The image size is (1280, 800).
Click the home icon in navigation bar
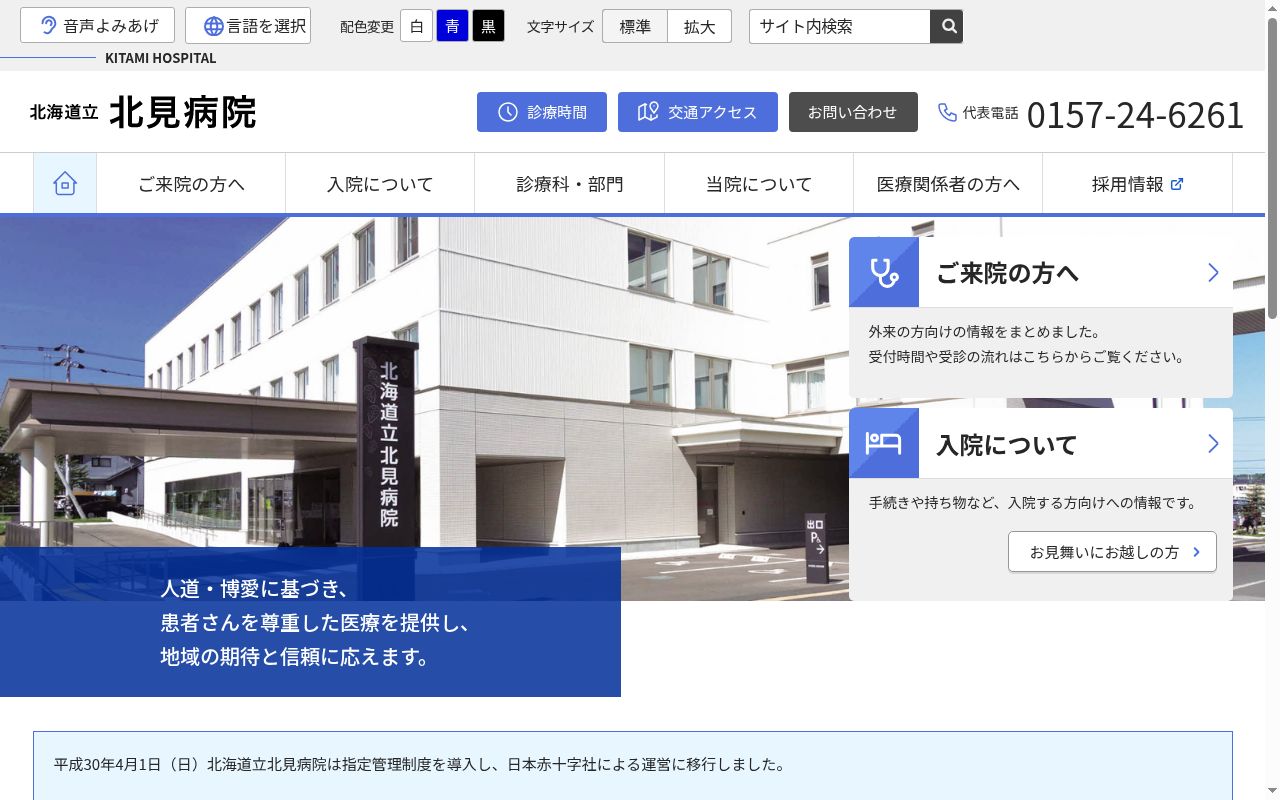click(65, 184)
